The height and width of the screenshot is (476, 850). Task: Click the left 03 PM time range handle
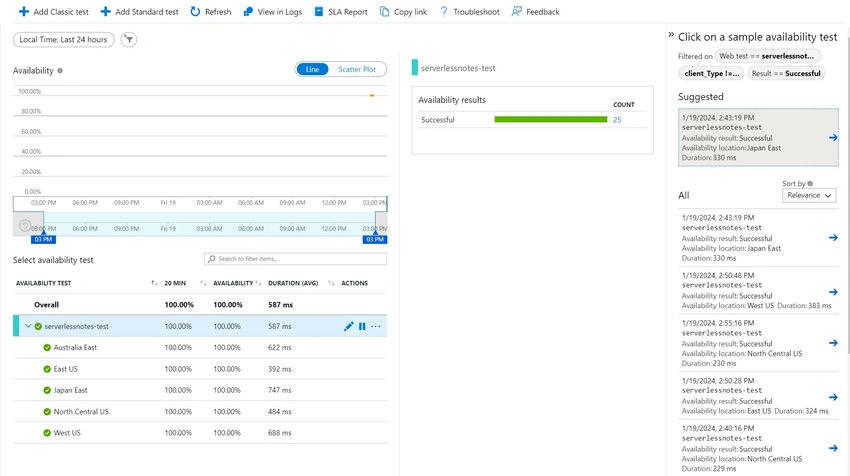point(43,239)
